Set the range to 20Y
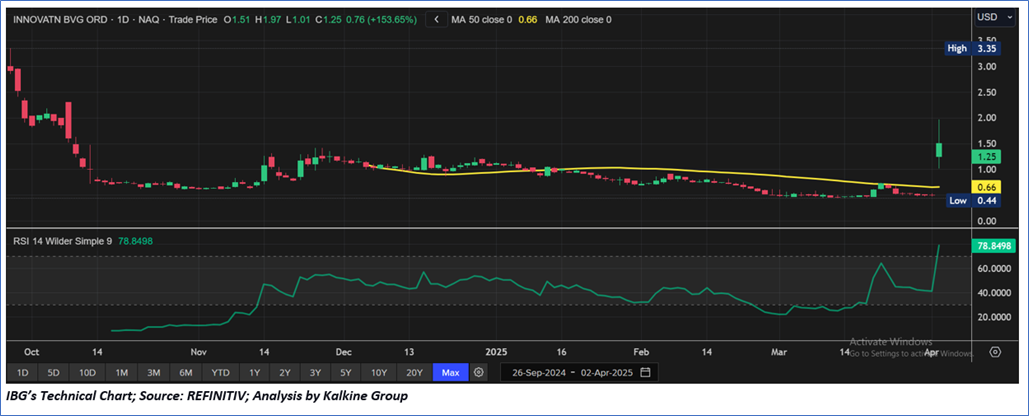The width and height of the screenshot is (1029, 416). [413, 373]
